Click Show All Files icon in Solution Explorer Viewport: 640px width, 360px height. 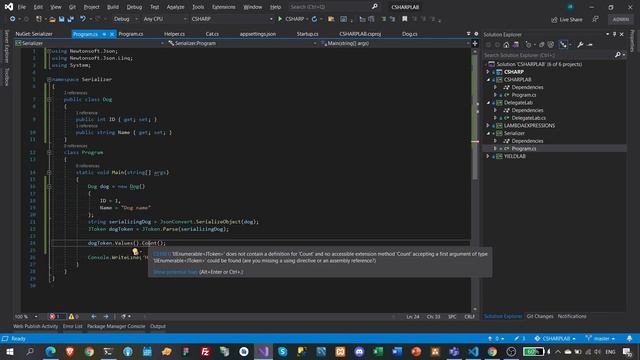(551, 45)
